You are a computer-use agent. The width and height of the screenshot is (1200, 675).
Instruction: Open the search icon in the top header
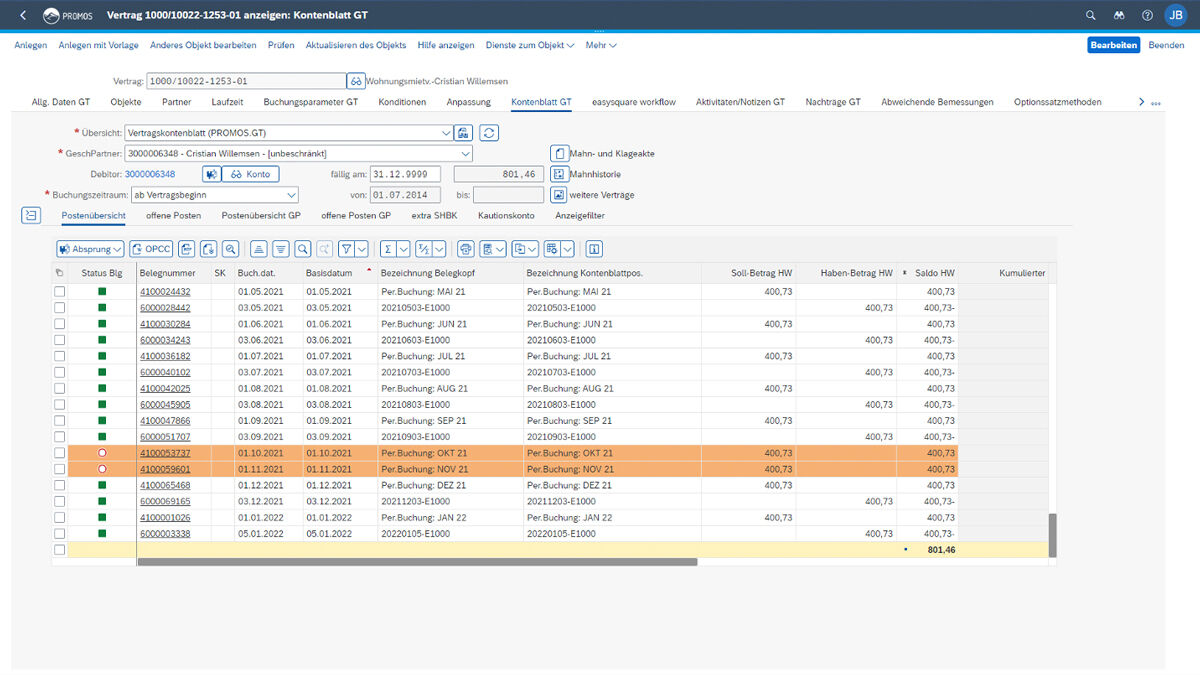point(1091,16)
